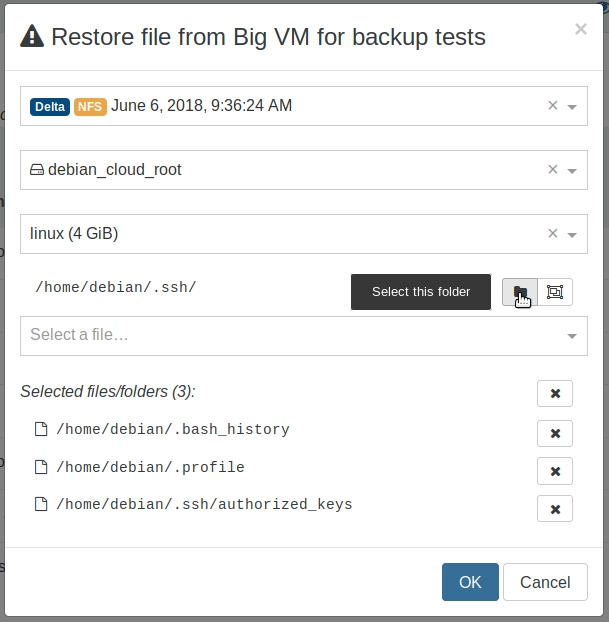This screenshot has width=609, height=622.
Task: Remove .profile from selected files
Action: (x=555, y=471)
